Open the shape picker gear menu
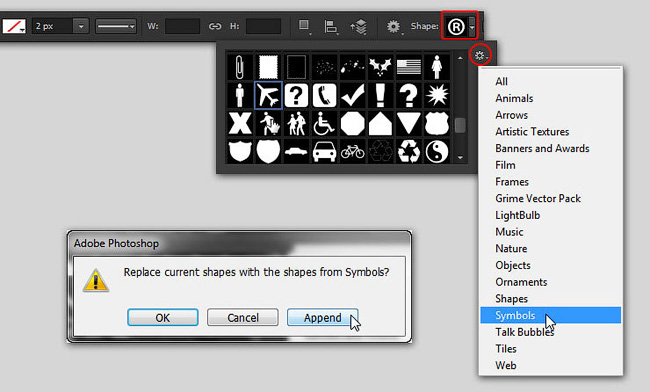The image size is (650, 392). [480, 55]
